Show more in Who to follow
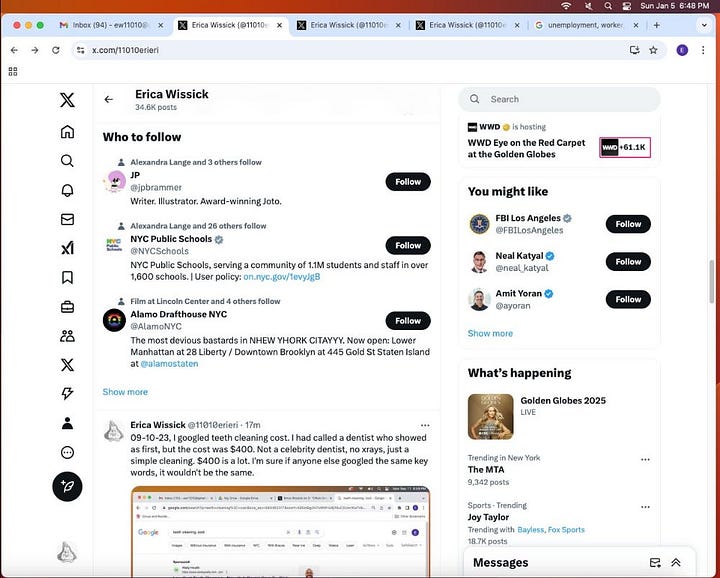Screen dimensions: 720x578 (x=125, y=392)
